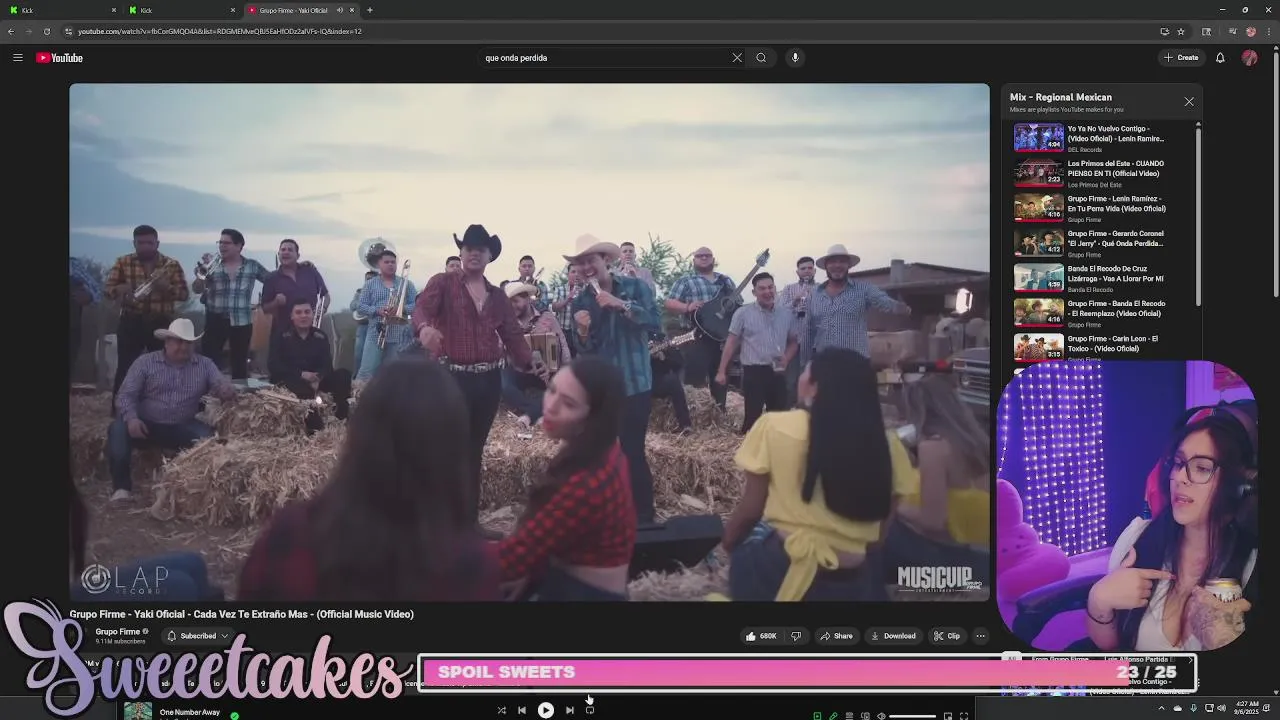This screenshot has width=1280, height=720.
Task: Select the Grupo Firme - Yaki Oficial tab
Action: point(292,10)
